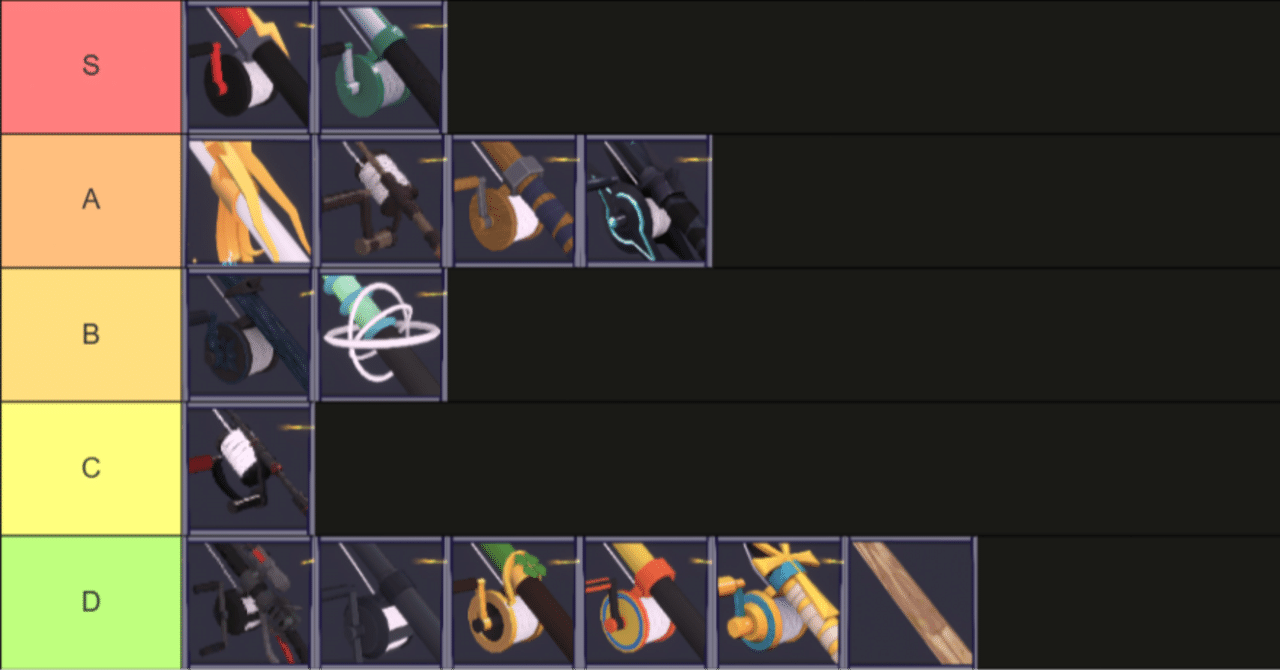Click the golden winged rod in A tier

click(250, 201)
